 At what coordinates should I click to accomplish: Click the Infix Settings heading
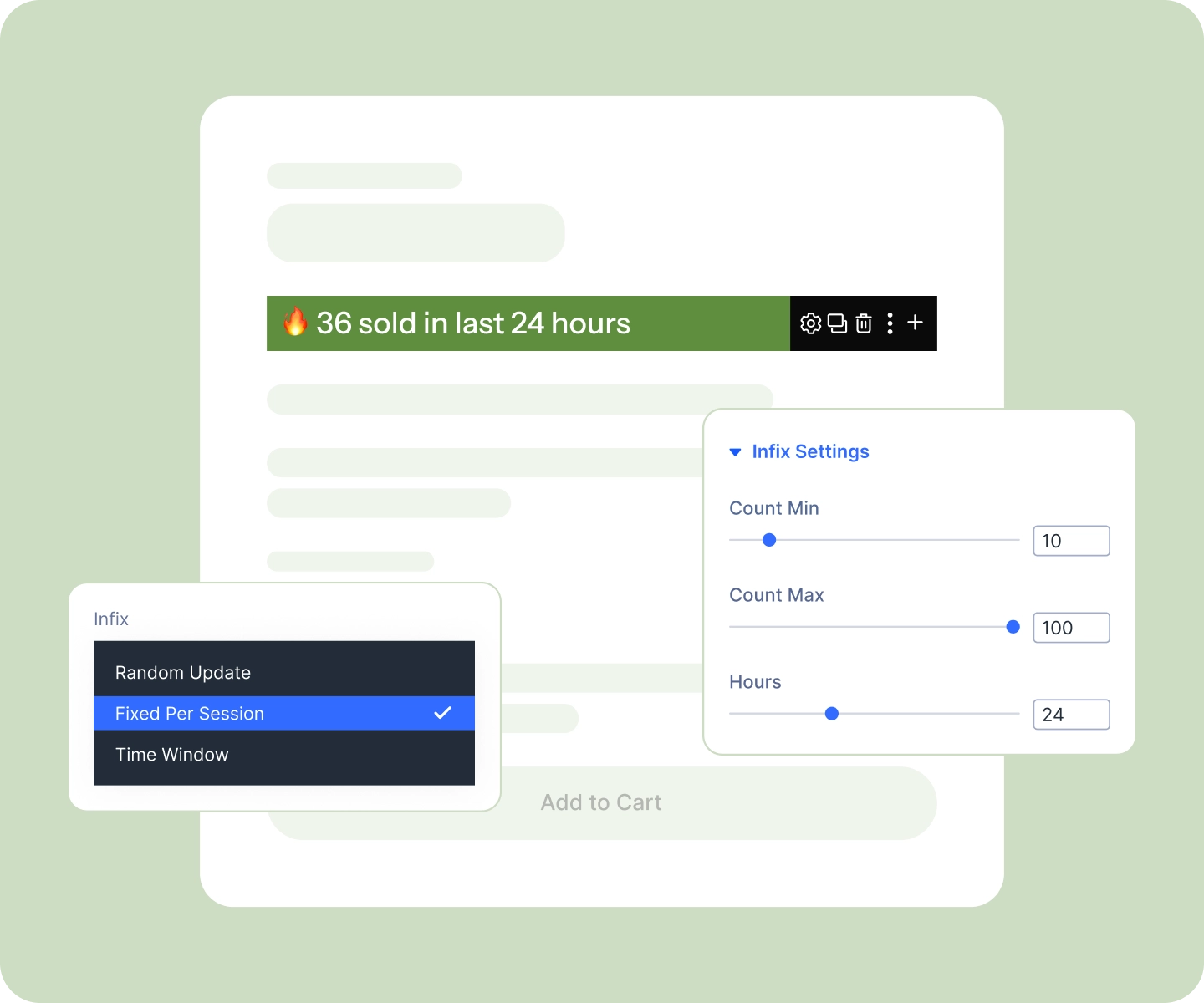pyautogui.click(x=810, y=451)
